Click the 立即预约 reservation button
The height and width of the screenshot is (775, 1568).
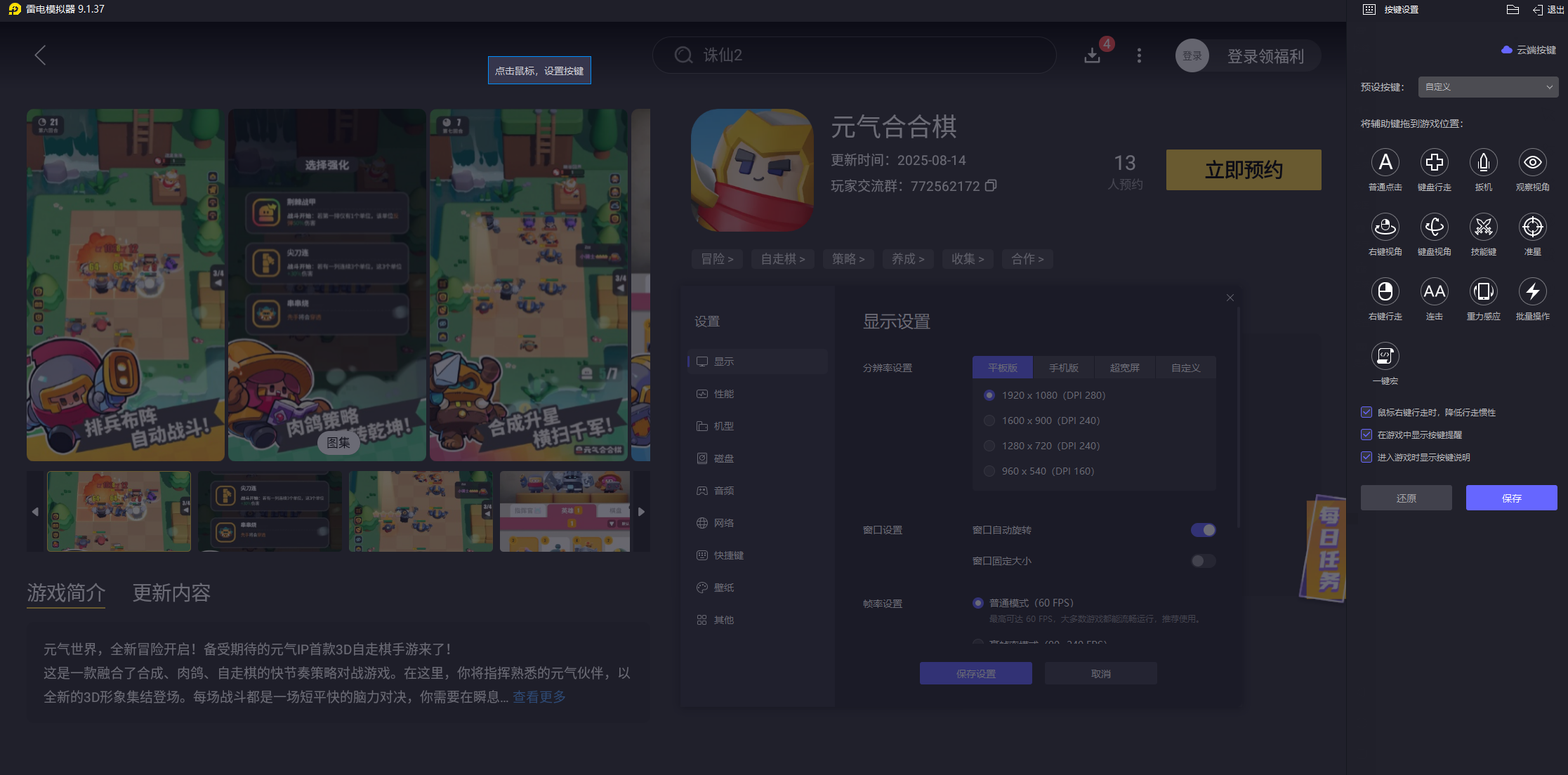click(x=1243, y=169)
